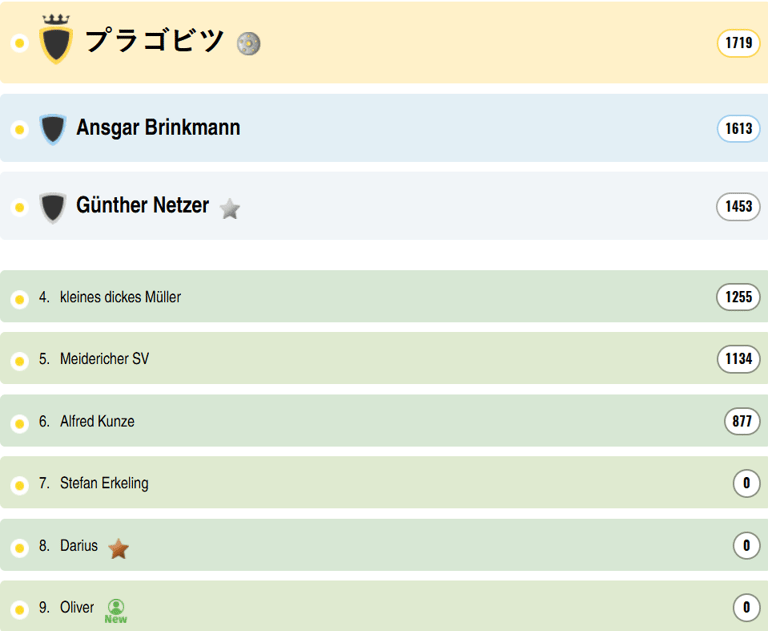
Task: Click the silver shield icon beside Günther Netzer
Action: (x=53, y=207)
